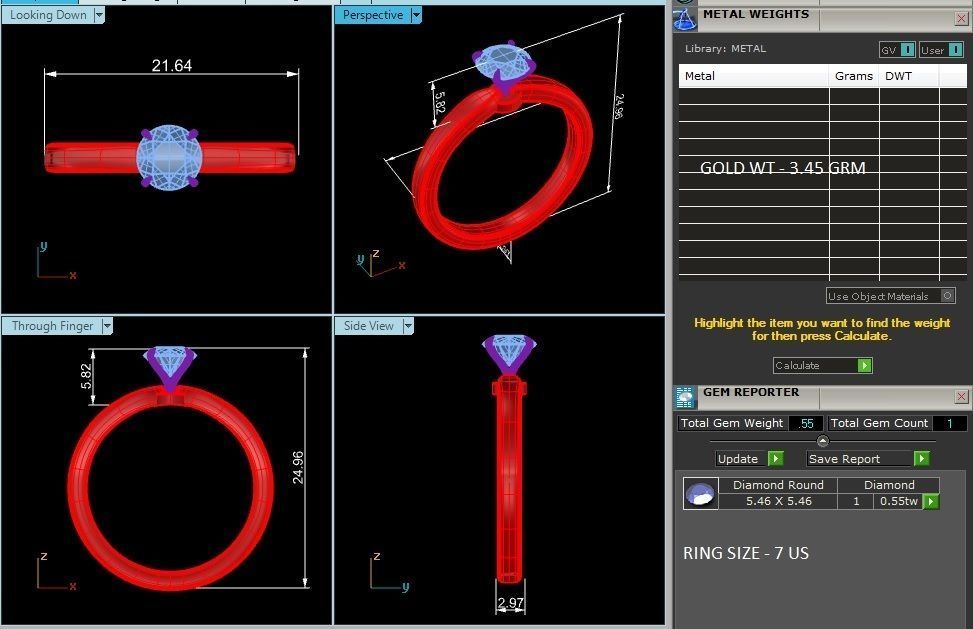Click the XY axis icon in Looking Down view
The width and height of the screenshot is (973, 629).
56,261
